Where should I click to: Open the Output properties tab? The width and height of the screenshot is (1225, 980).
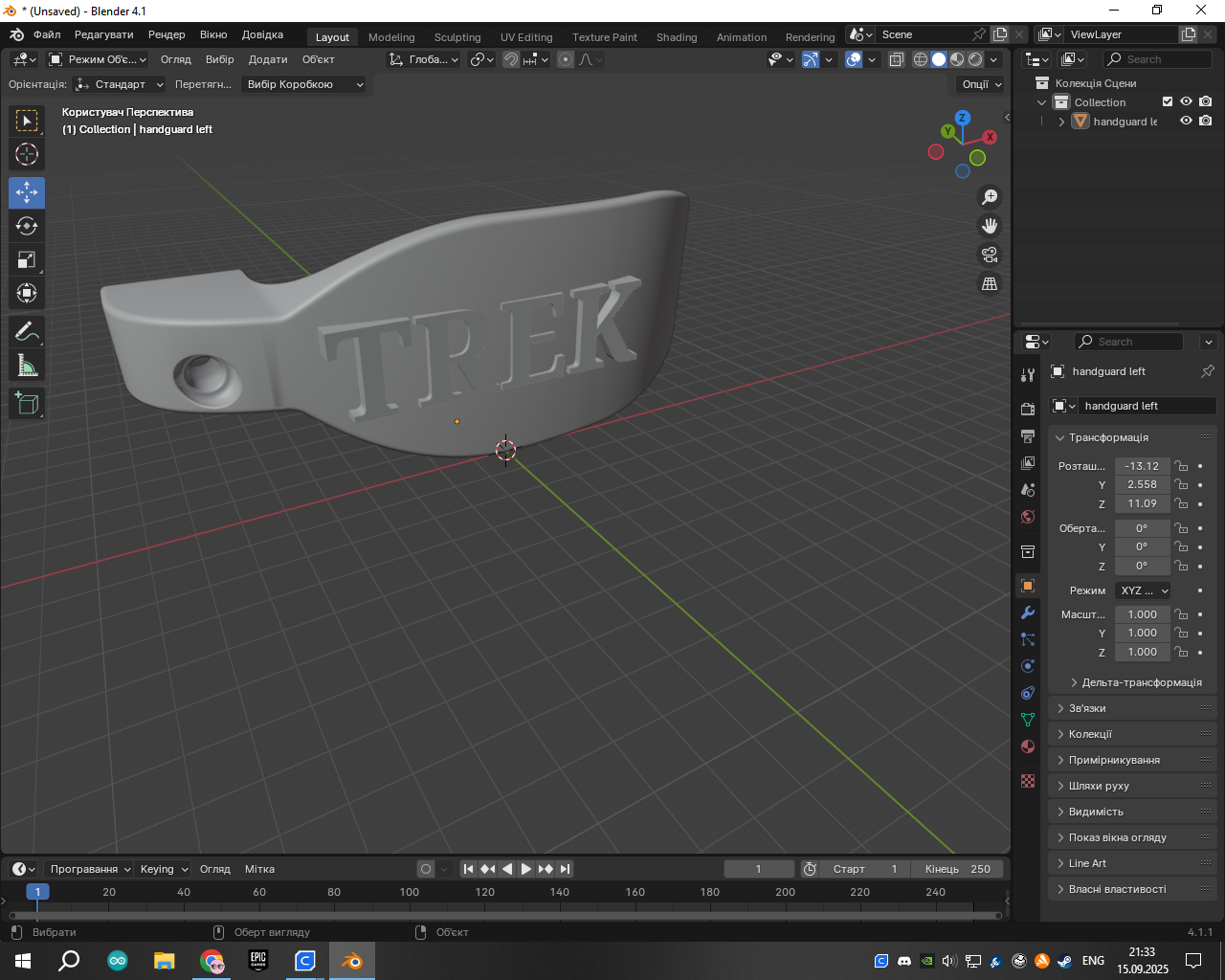1028,436
